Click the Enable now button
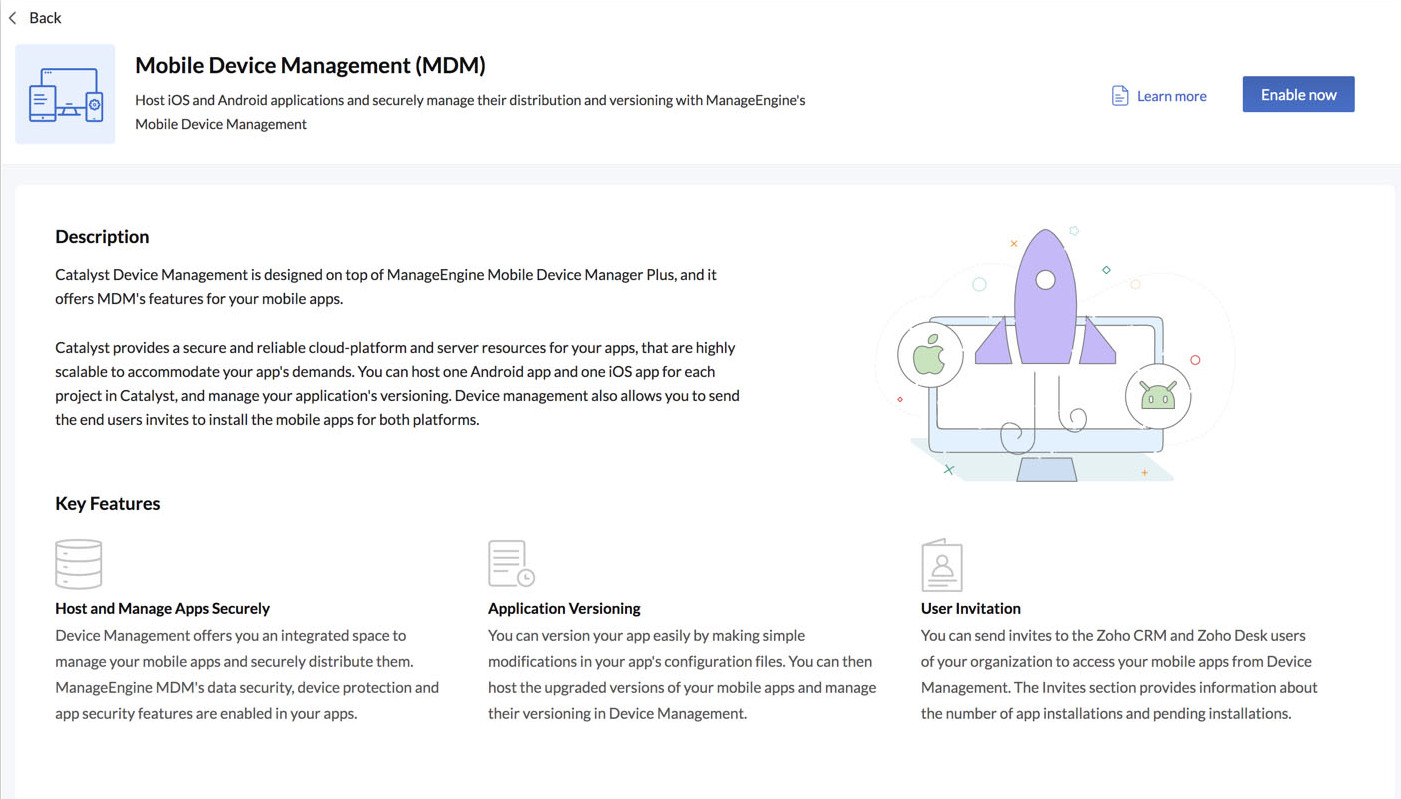Screen dimensions: 1401x799 [1298, 94]
